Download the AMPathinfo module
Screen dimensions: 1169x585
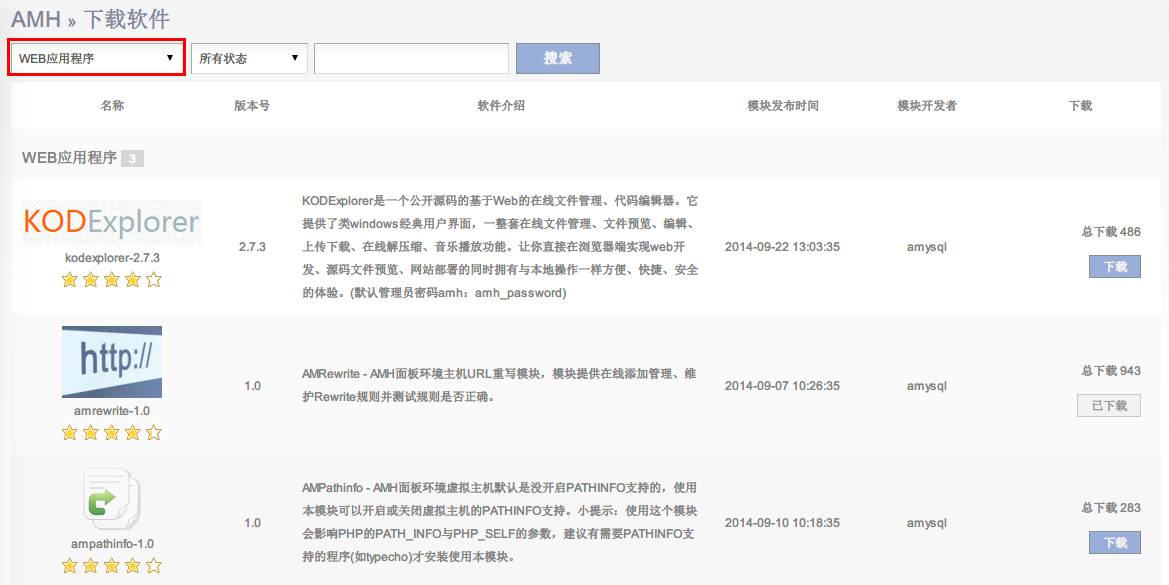1114,542
